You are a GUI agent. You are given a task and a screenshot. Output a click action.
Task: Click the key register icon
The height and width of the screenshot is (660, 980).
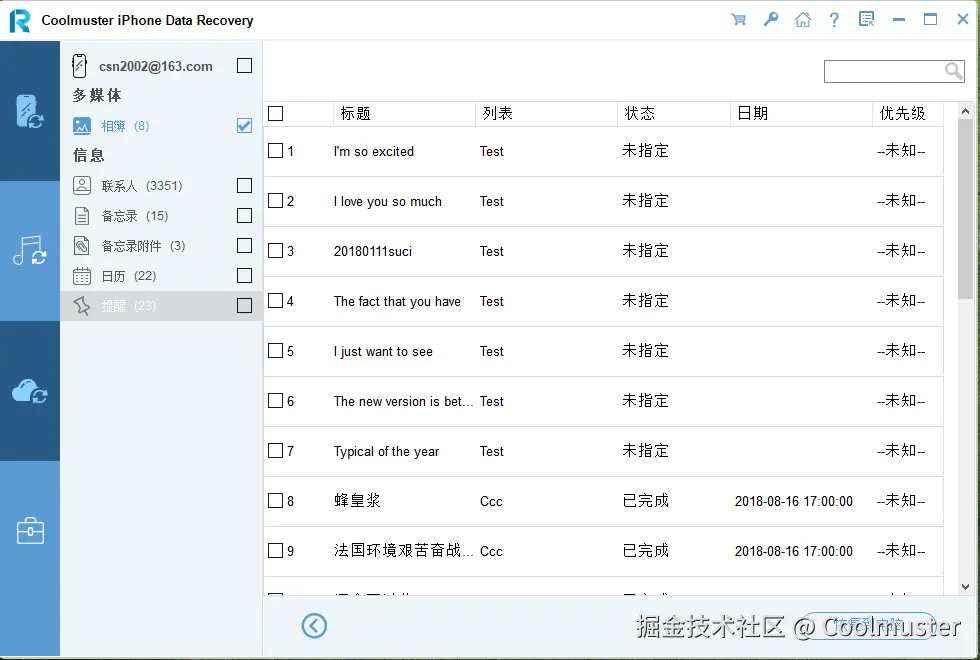click(x=771, y=19)
